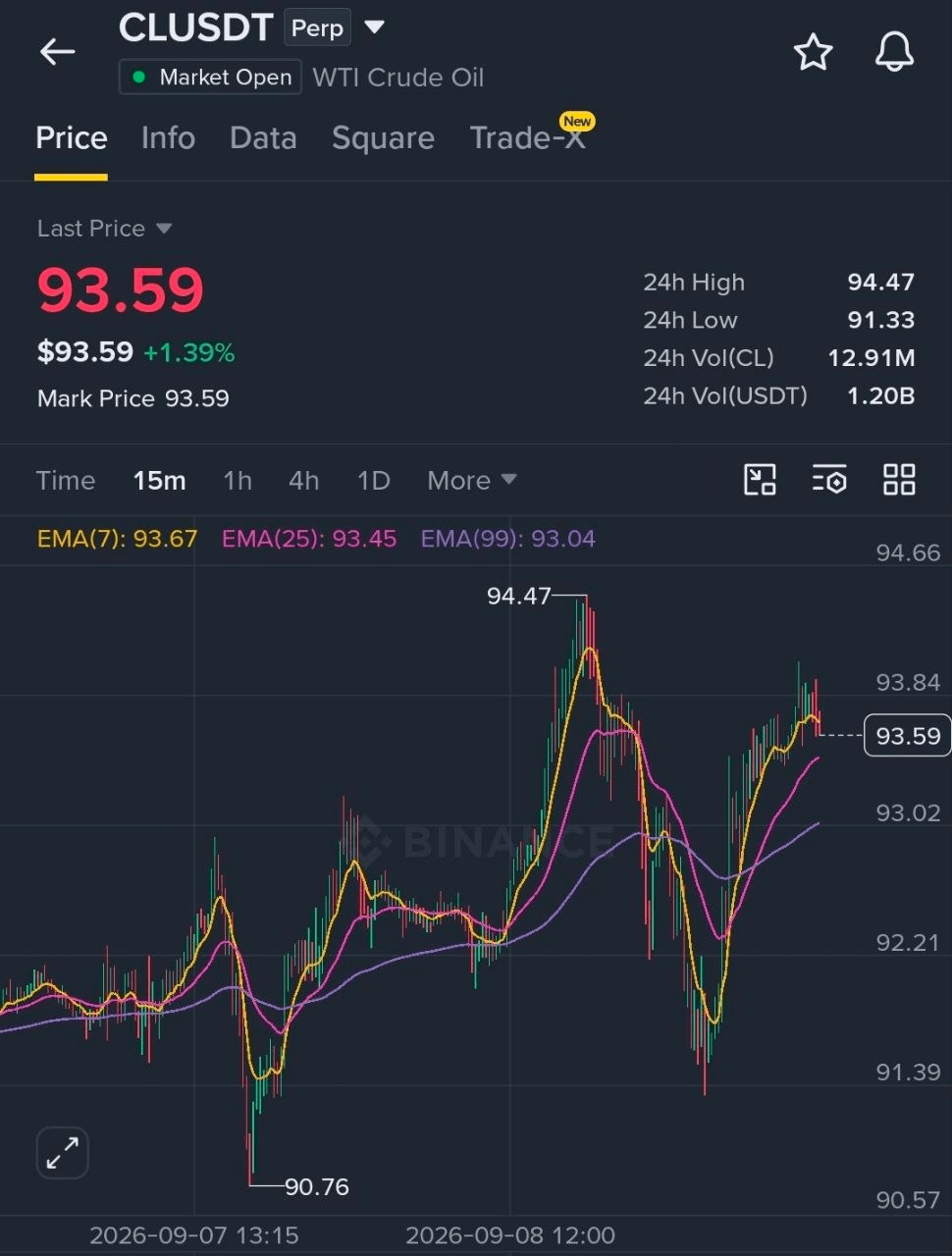Tap the 93.02 price axis label
The width and height of the screenshot is (952, 1256).
point(908,813)
